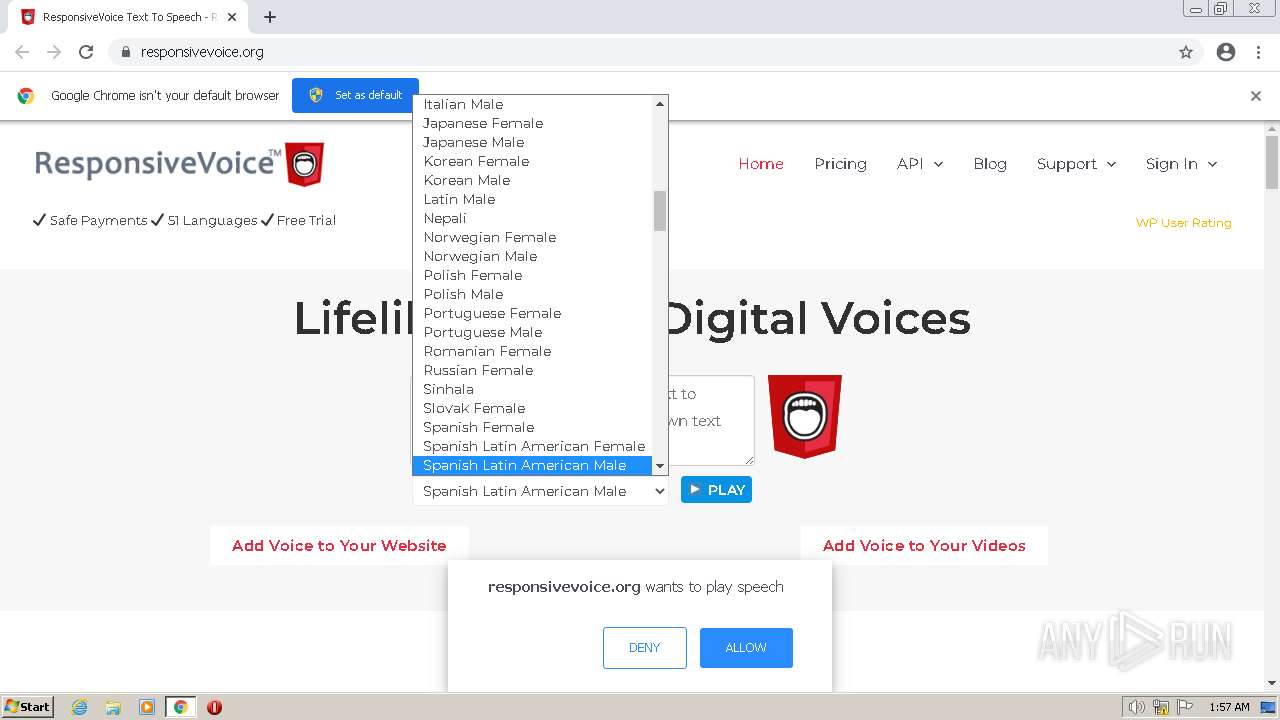Click the Action Center flag tray icon
This screenshot has height=720, width=1280.
(1185, 707)
